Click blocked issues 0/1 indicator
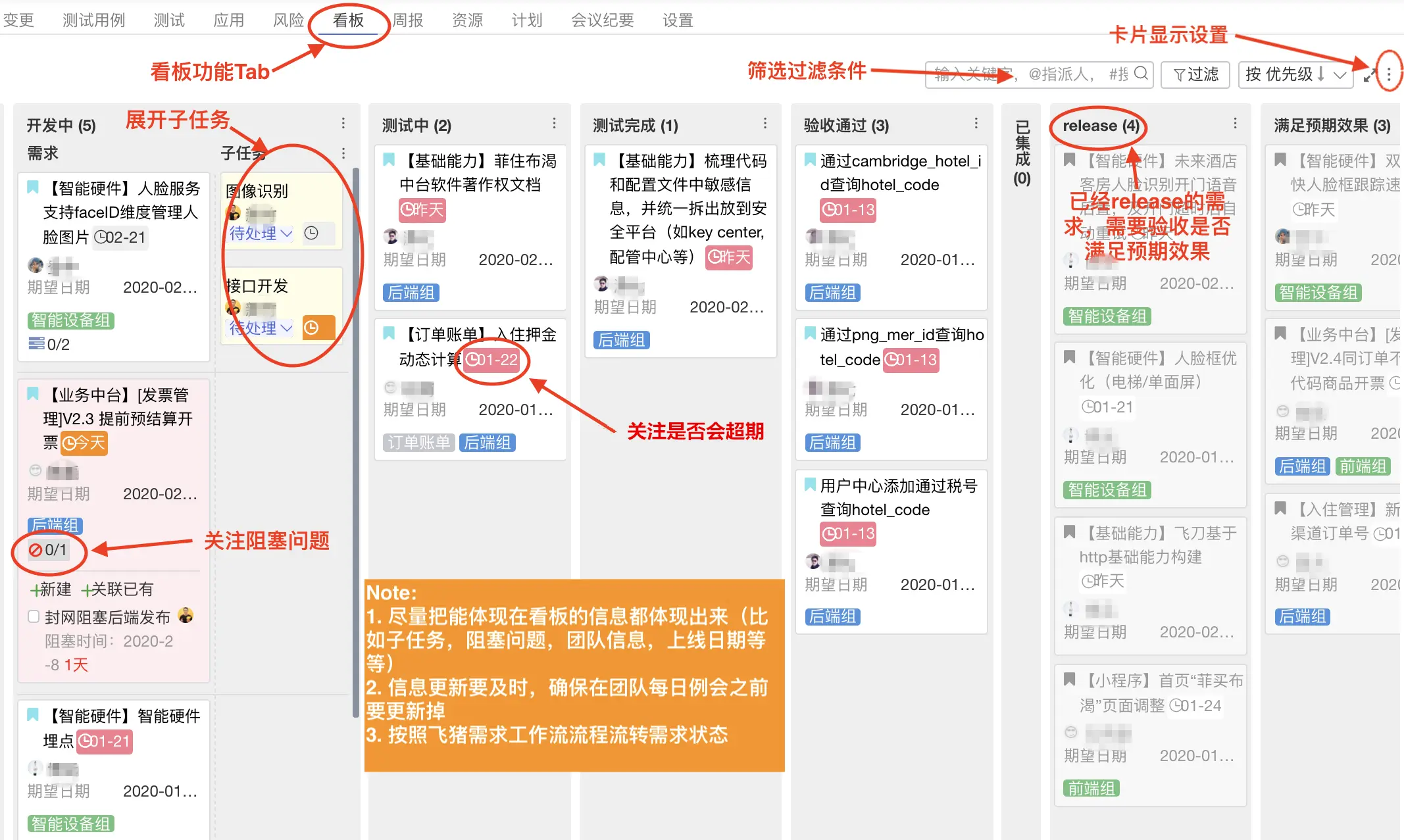Screen dimensions: 1404x840 click(x=48, y=550)
